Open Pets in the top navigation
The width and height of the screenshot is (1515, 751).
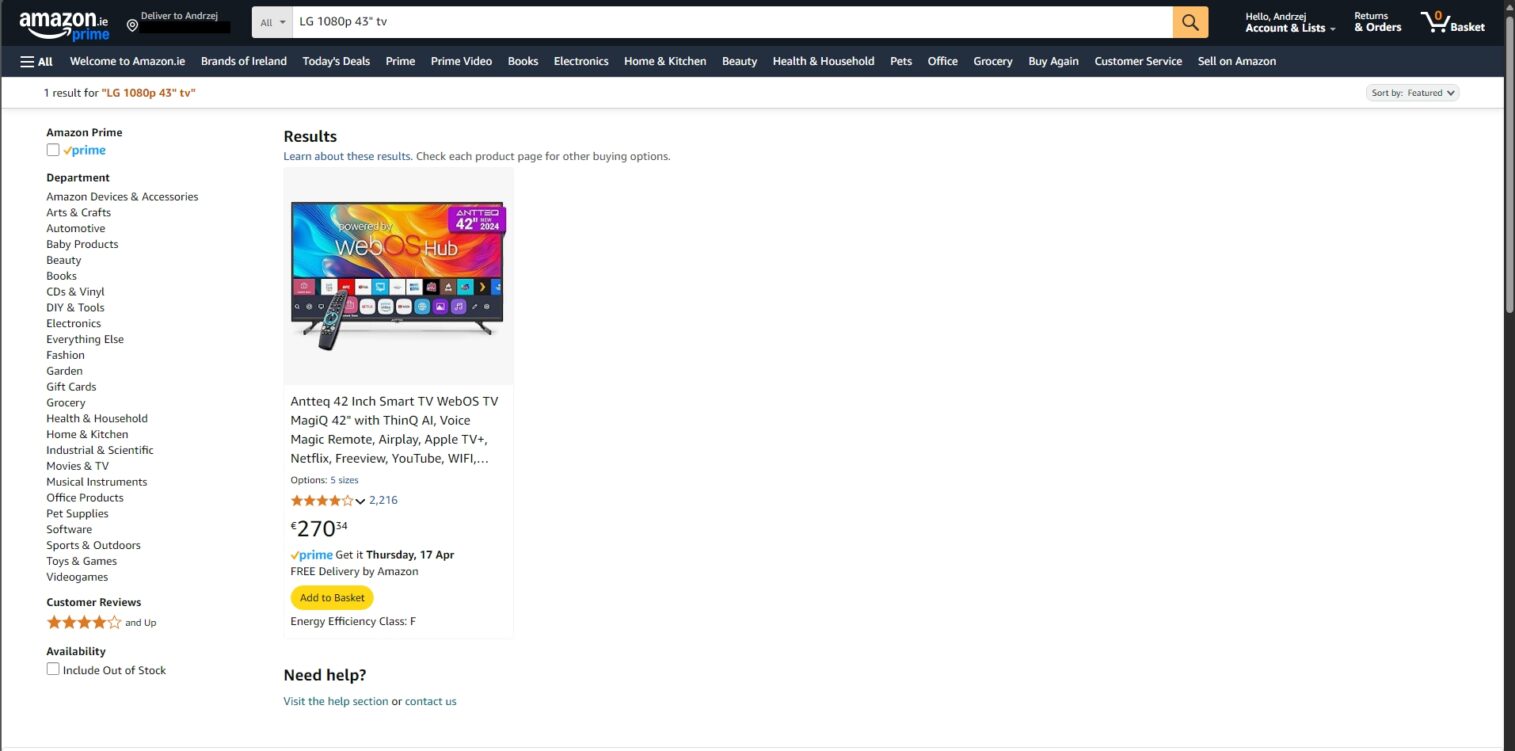click(x=901, y=61)
